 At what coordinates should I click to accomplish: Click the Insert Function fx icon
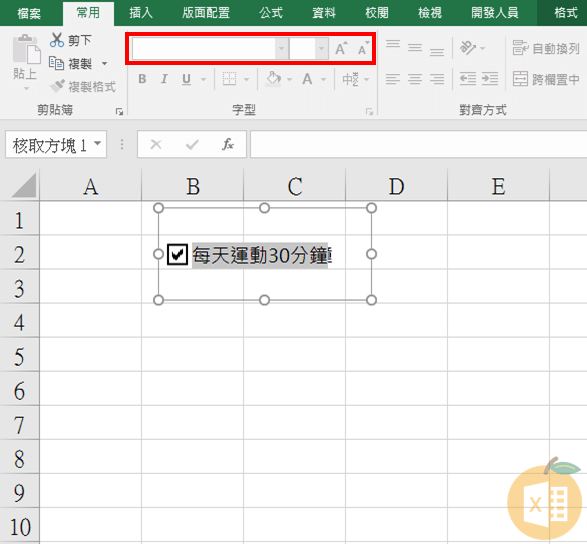pos(228,144)
